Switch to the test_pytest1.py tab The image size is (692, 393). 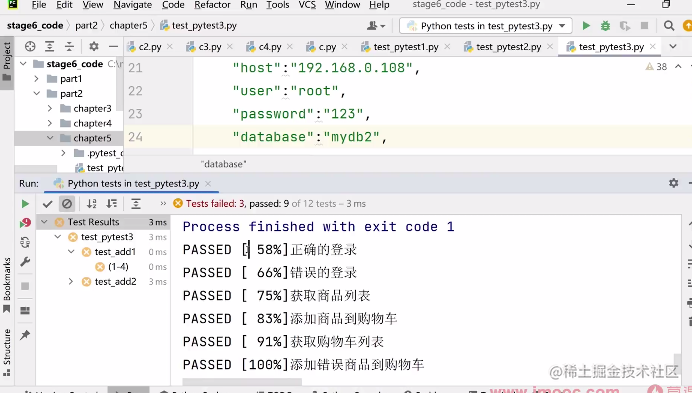click(x=406, y=47)
